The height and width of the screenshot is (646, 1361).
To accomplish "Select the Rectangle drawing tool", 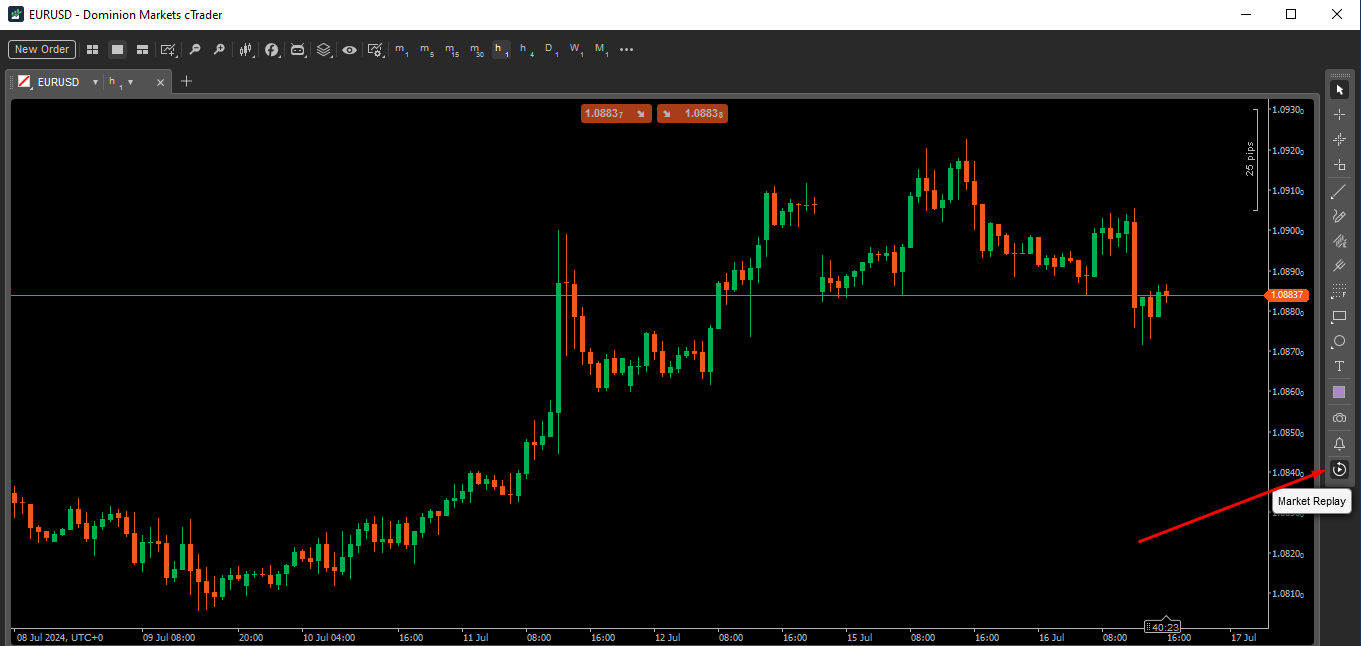I will point(1339,317).
